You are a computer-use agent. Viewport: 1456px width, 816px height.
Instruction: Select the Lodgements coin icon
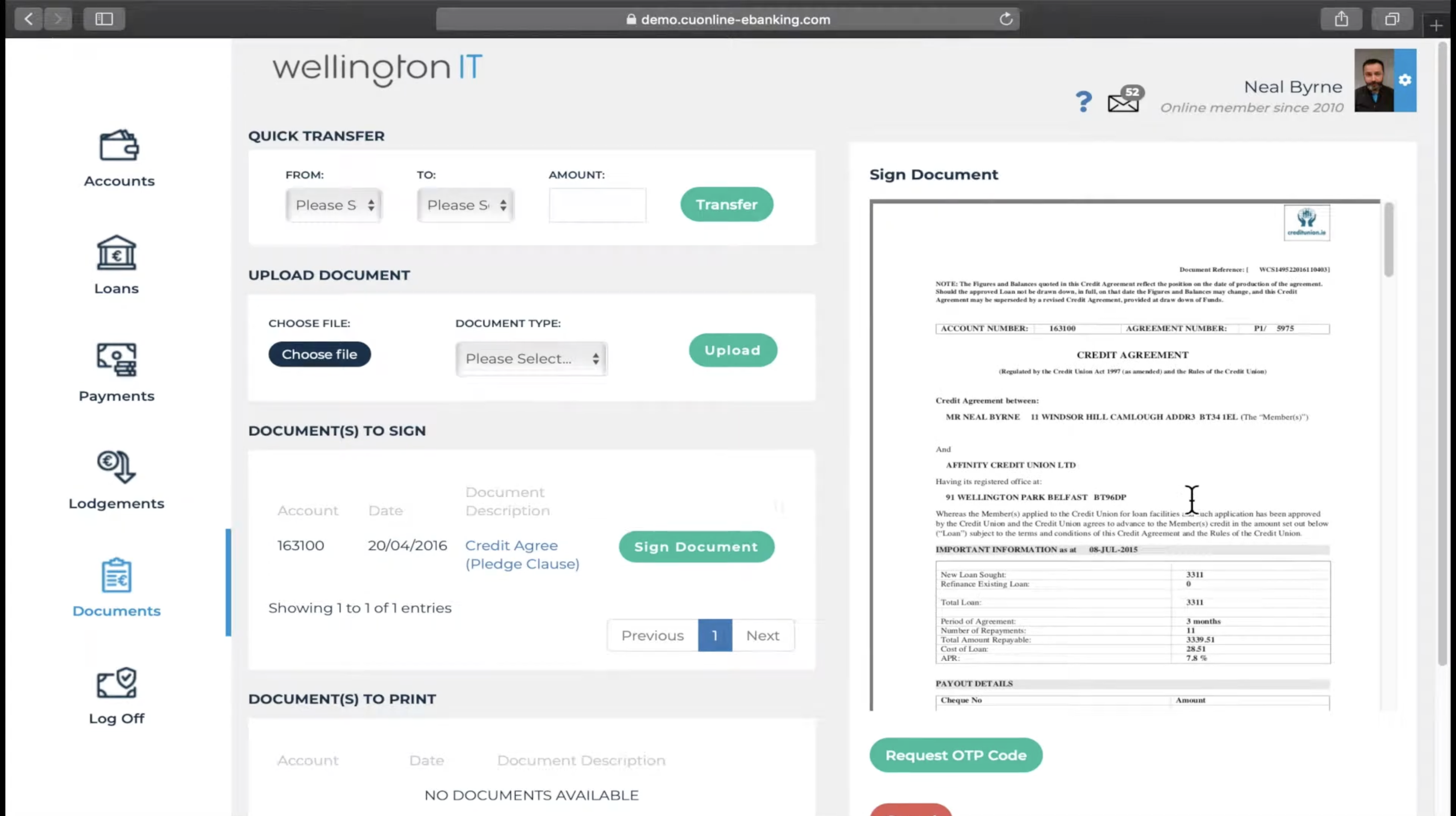(x=116, y=467)
